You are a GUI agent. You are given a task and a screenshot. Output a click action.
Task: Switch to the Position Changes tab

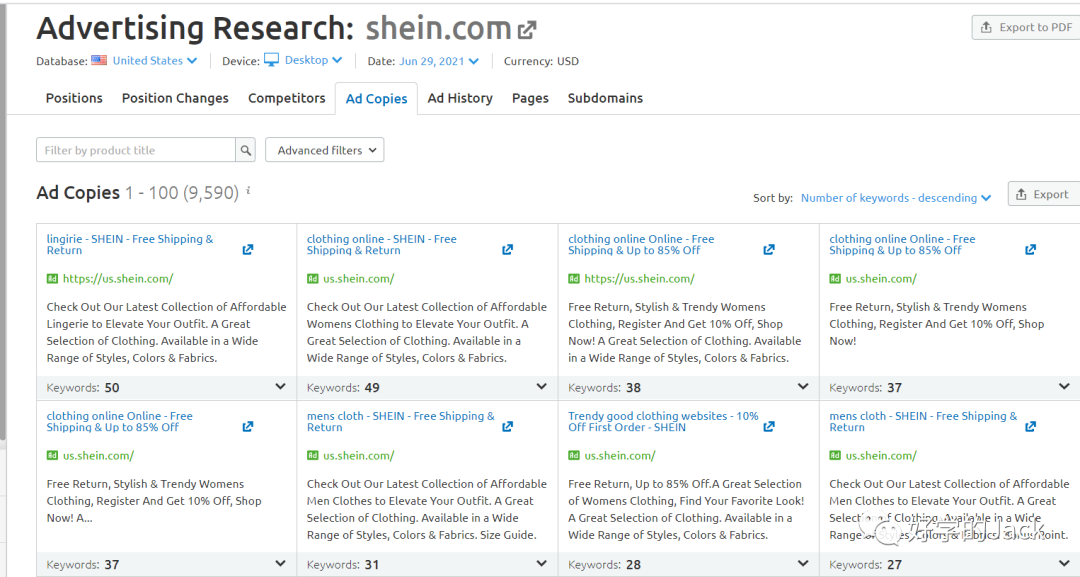coord(175,98)
